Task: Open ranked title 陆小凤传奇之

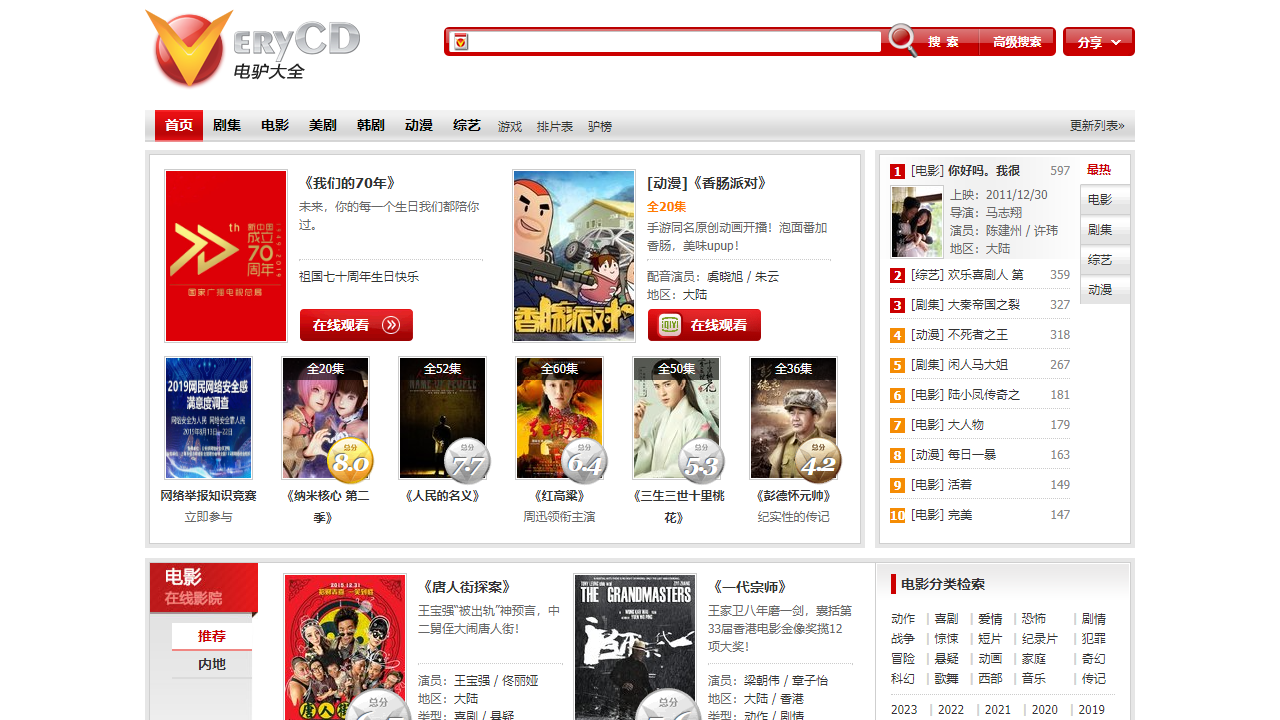Action: coord(984,395)
